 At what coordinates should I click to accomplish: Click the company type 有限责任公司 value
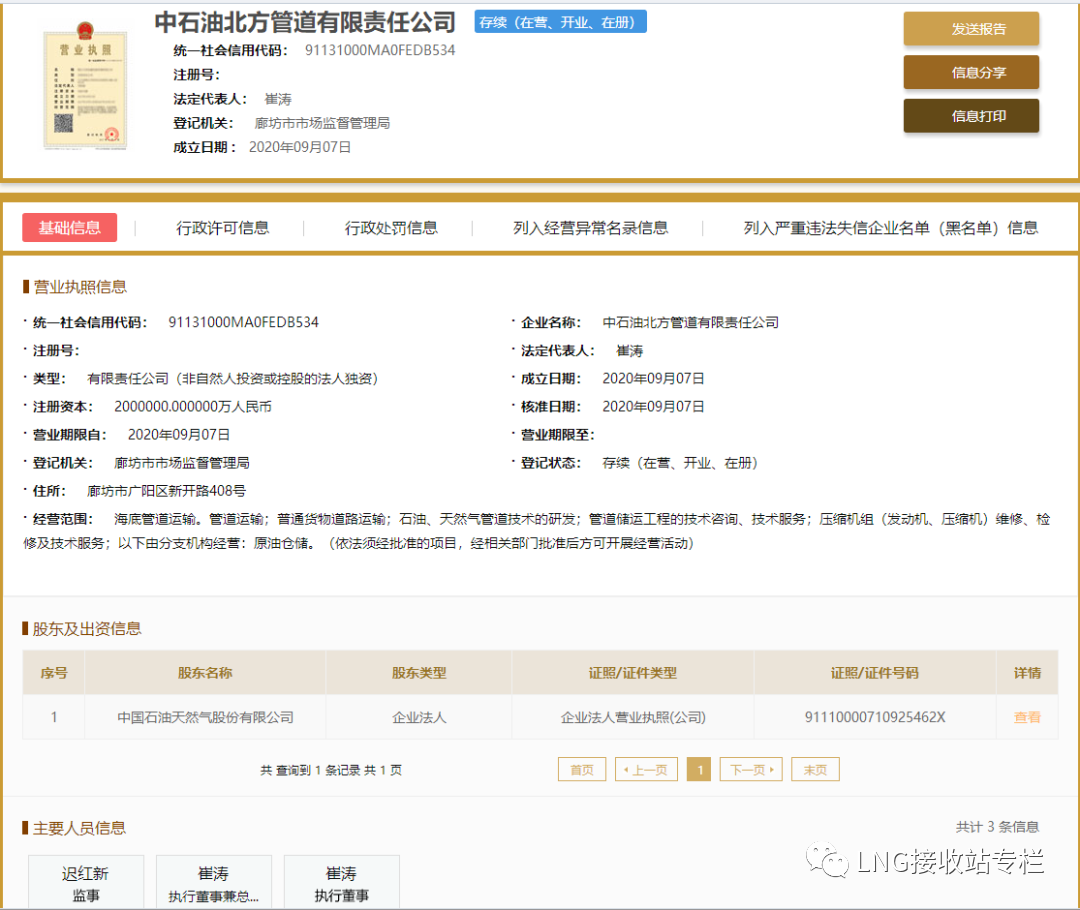pyautogui.click(x=233, y=379)
